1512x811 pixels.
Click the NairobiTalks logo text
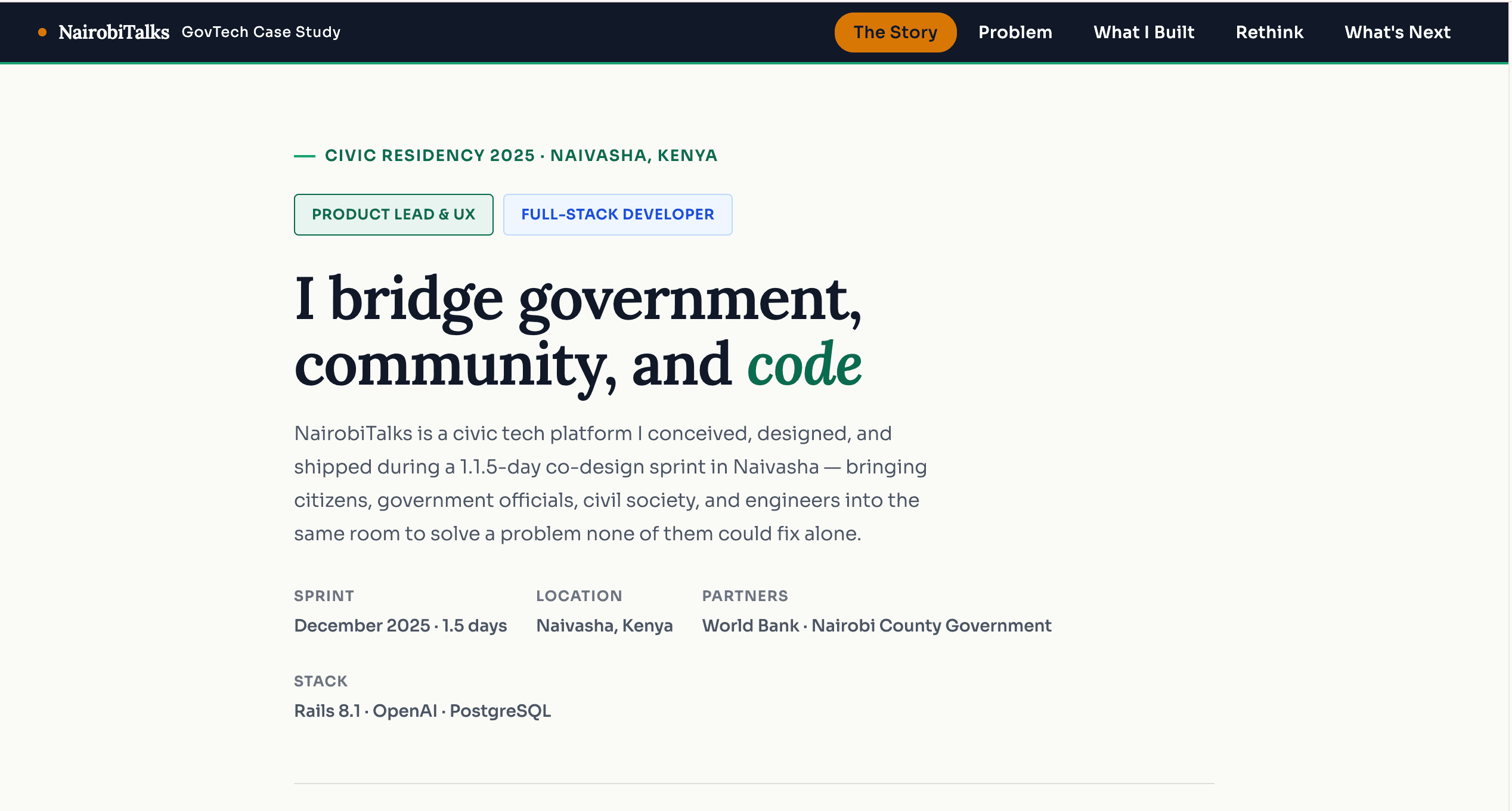pyautogui.click(x=114, y=32)
